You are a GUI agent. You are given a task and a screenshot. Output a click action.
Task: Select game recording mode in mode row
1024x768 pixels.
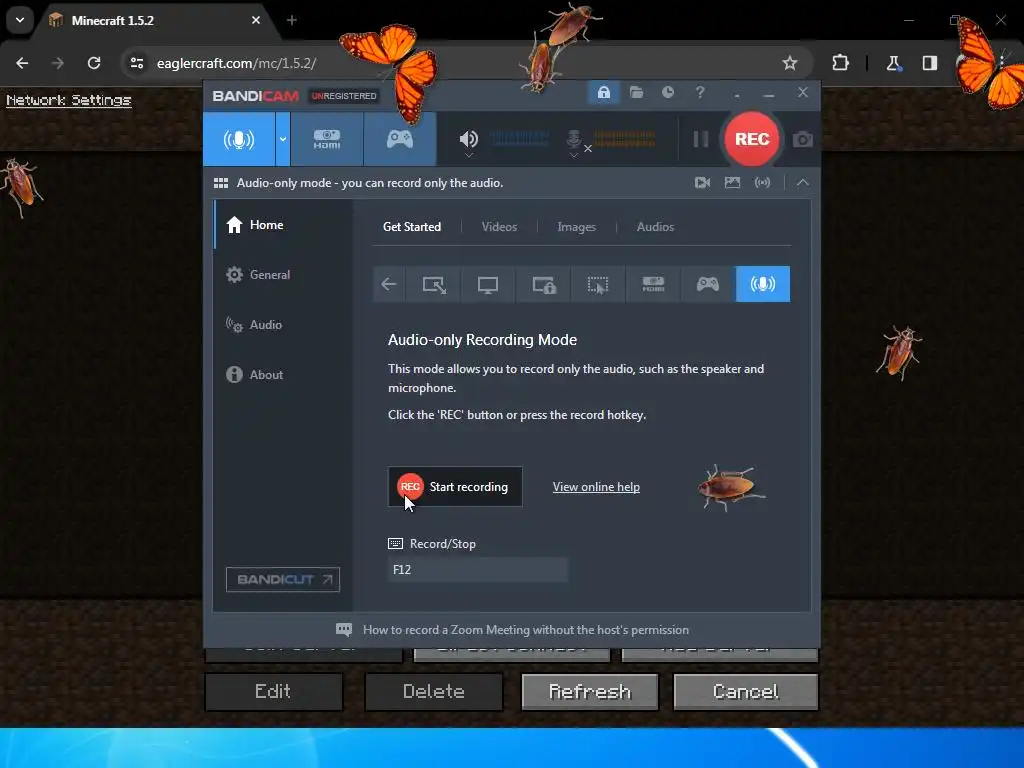[708, 284]
